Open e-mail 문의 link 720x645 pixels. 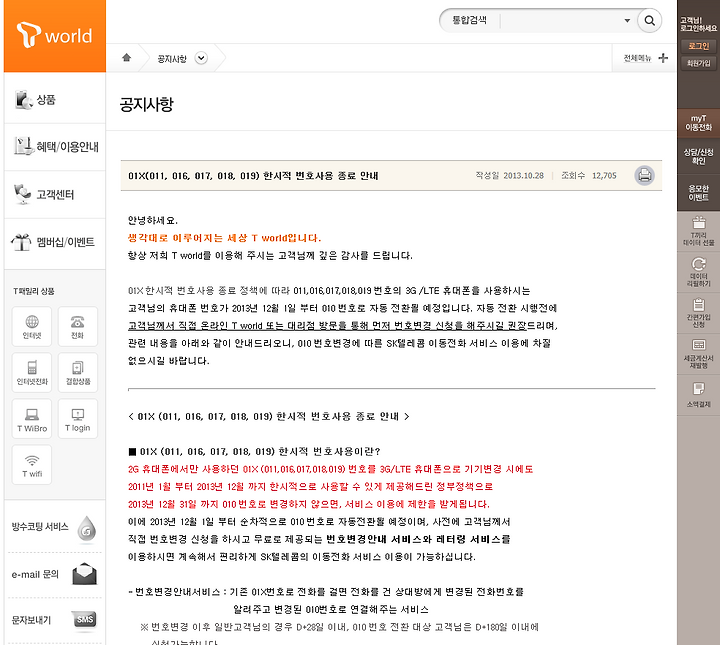[35, 574]
